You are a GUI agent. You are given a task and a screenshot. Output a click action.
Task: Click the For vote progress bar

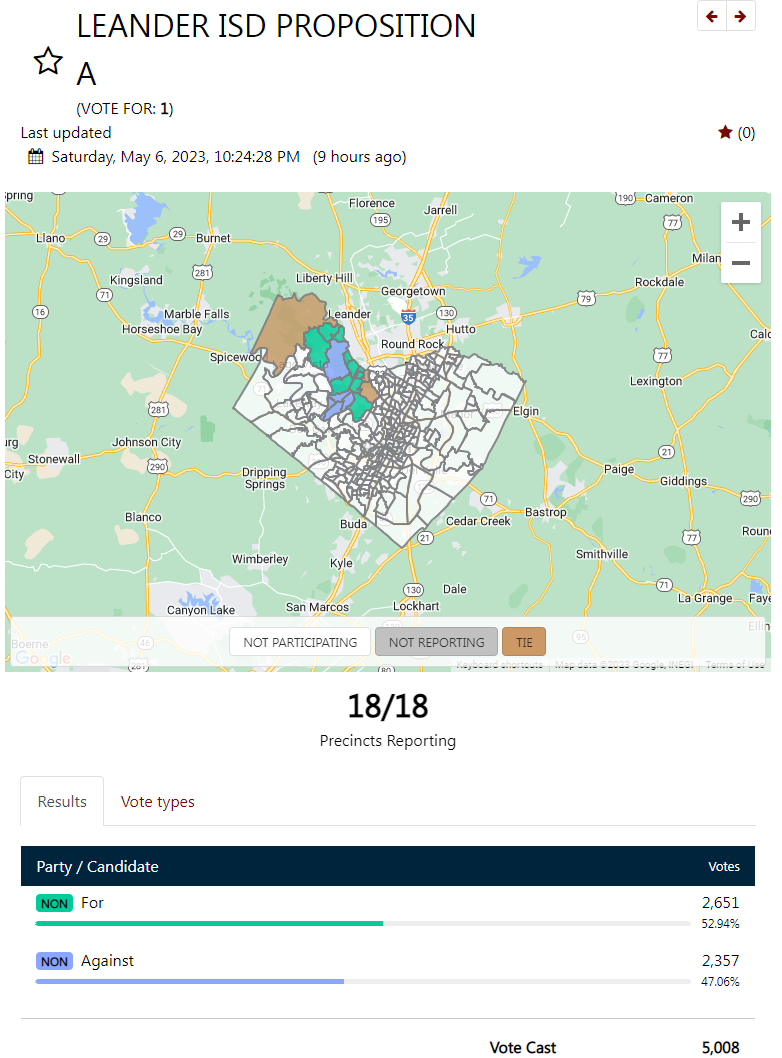(363, 923)
